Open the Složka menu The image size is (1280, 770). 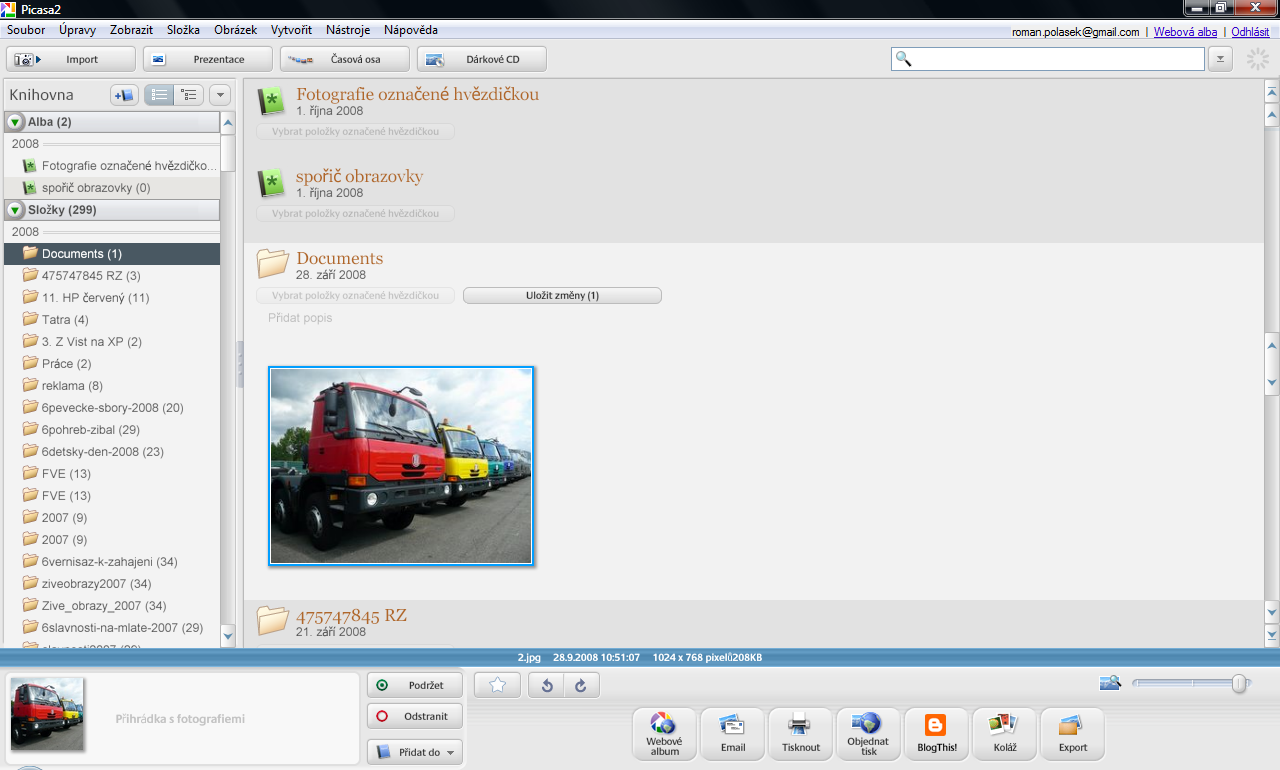click(183, 30)
